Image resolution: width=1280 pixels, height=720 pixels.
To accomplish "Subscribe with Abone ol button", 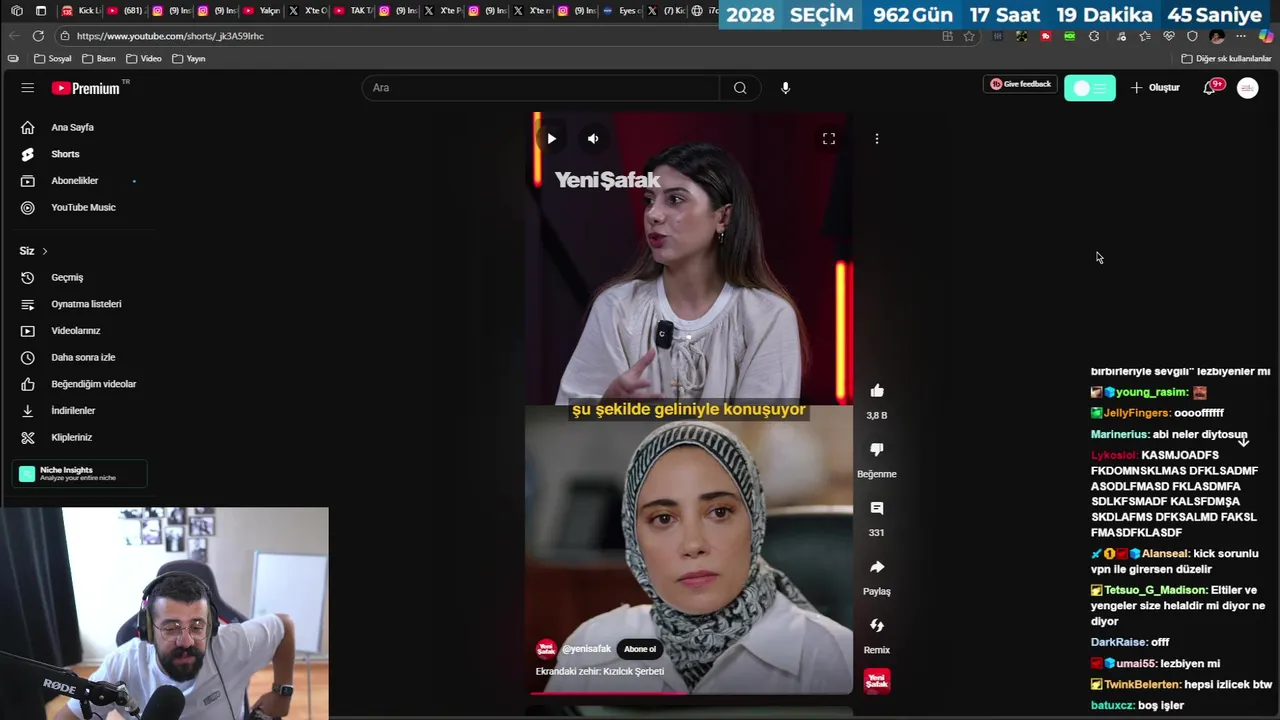I will click(640, 649).
